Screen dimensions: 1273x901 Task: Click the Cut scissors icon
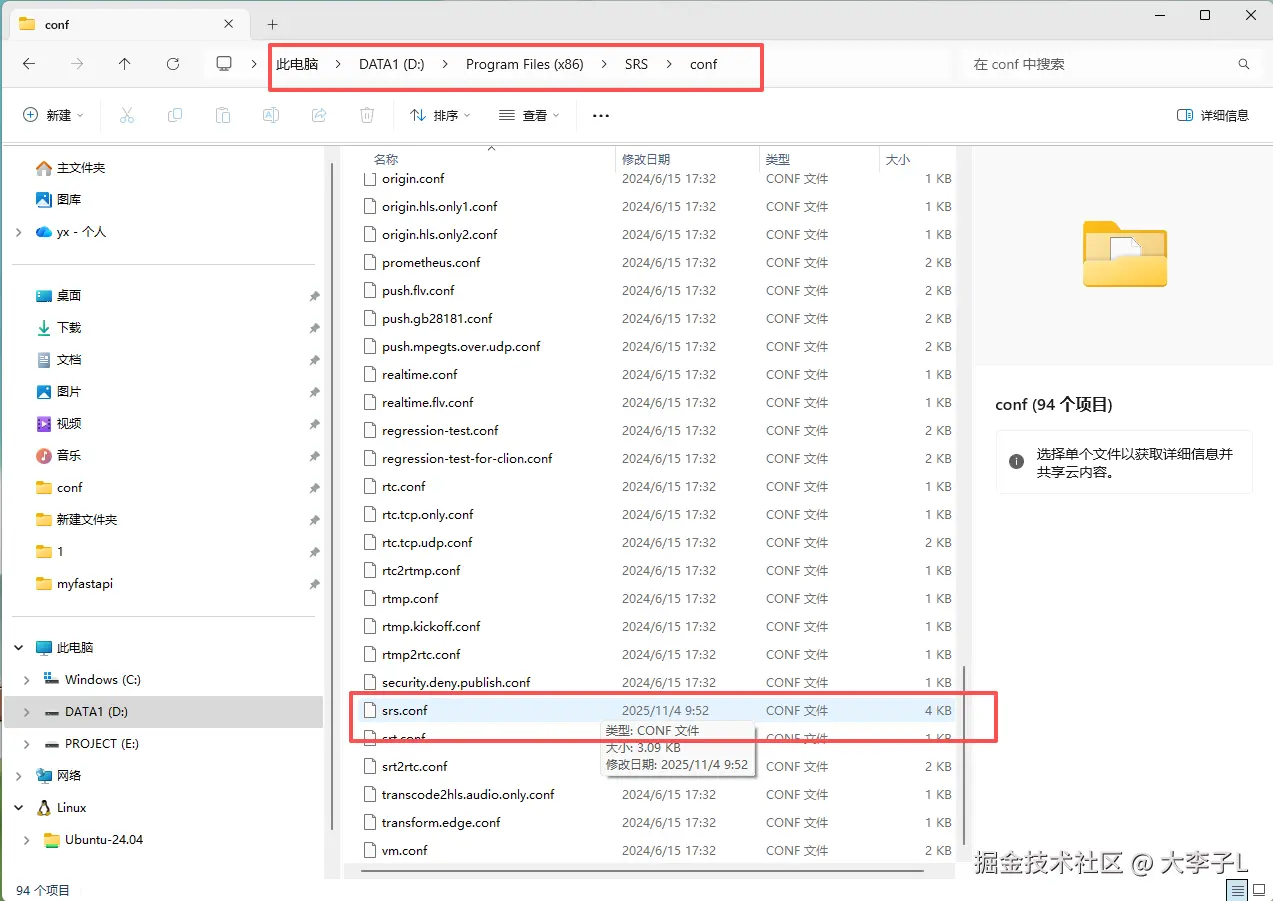127,115
